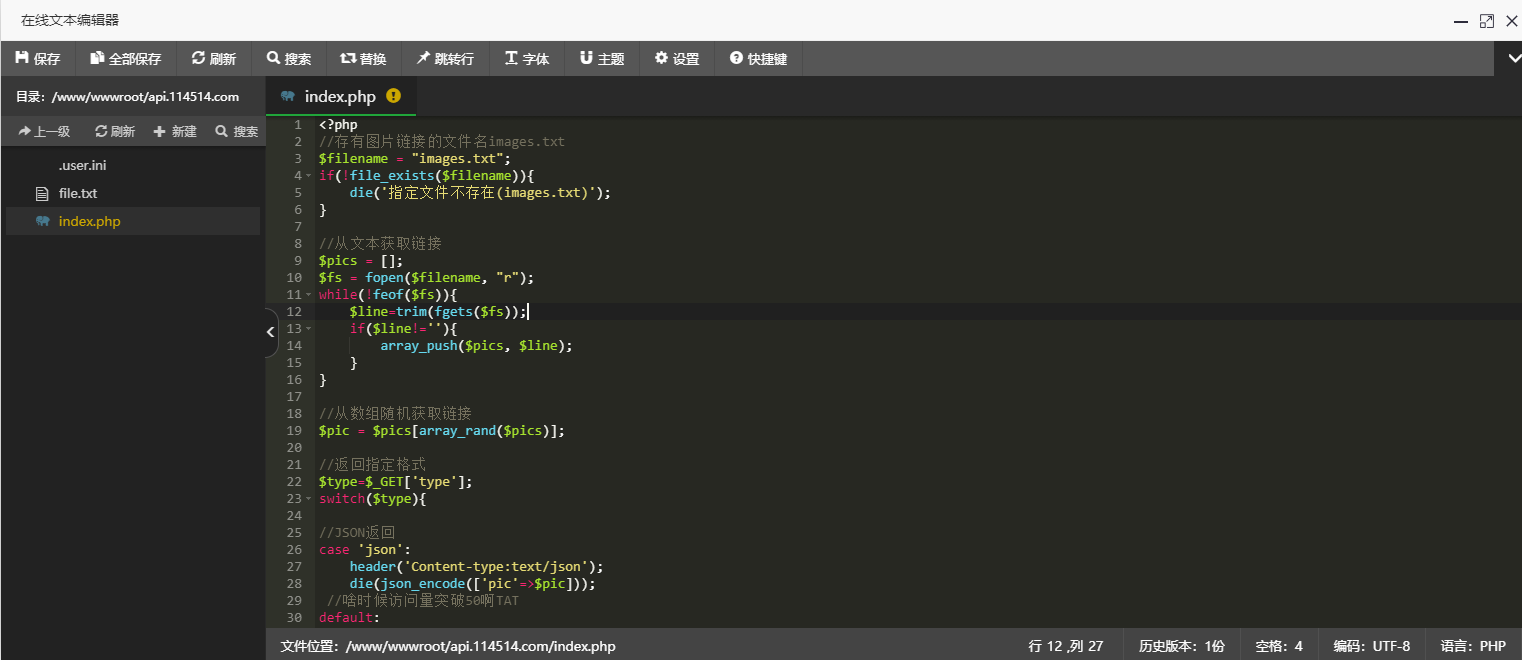The image size is (1522, 660).
Task: Click the $pic = $pics[array_rand($pics)] line
Action: point(442,431)
